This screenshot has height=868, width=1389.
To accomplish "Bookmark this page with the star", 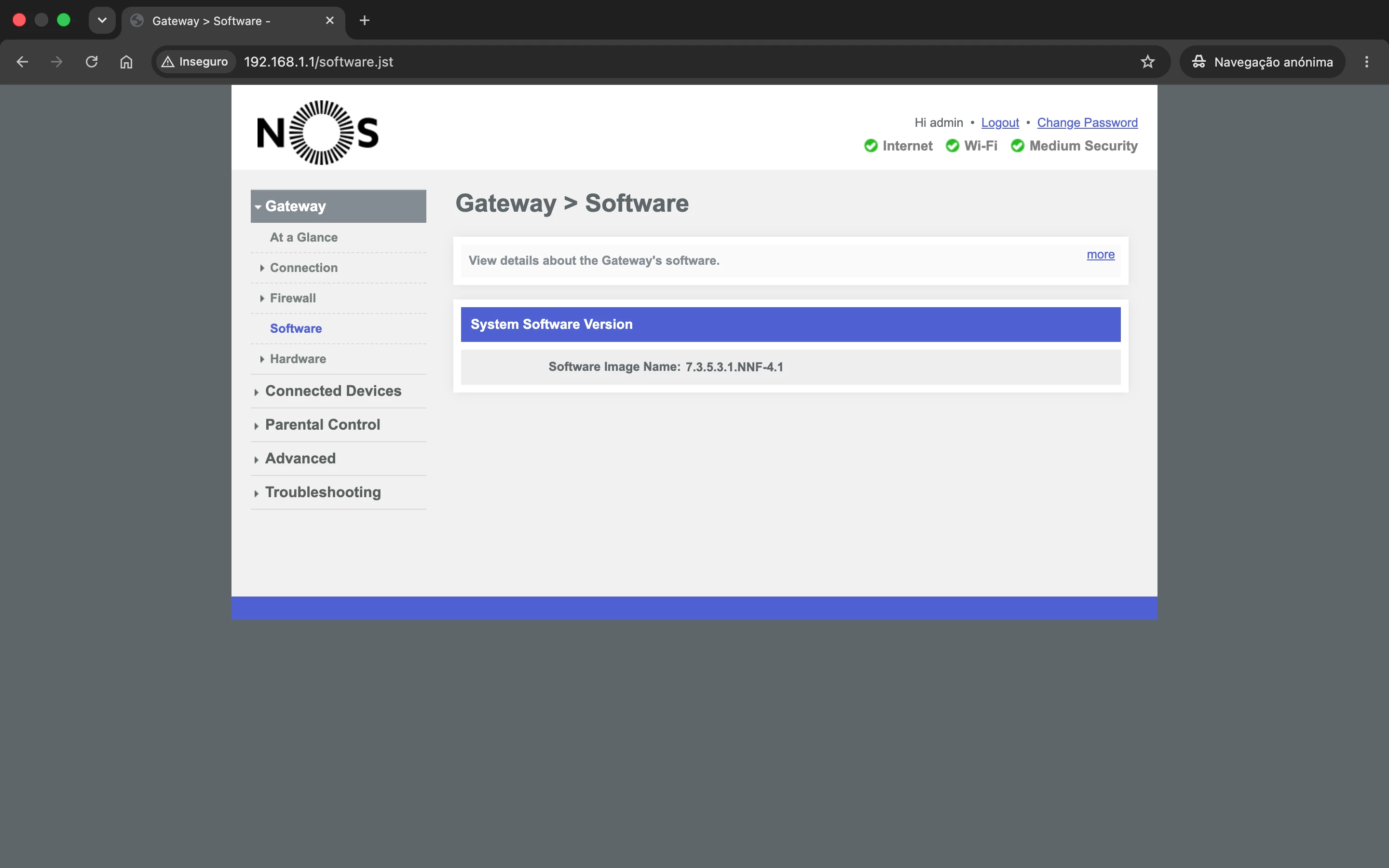I will pos(1147,61).
